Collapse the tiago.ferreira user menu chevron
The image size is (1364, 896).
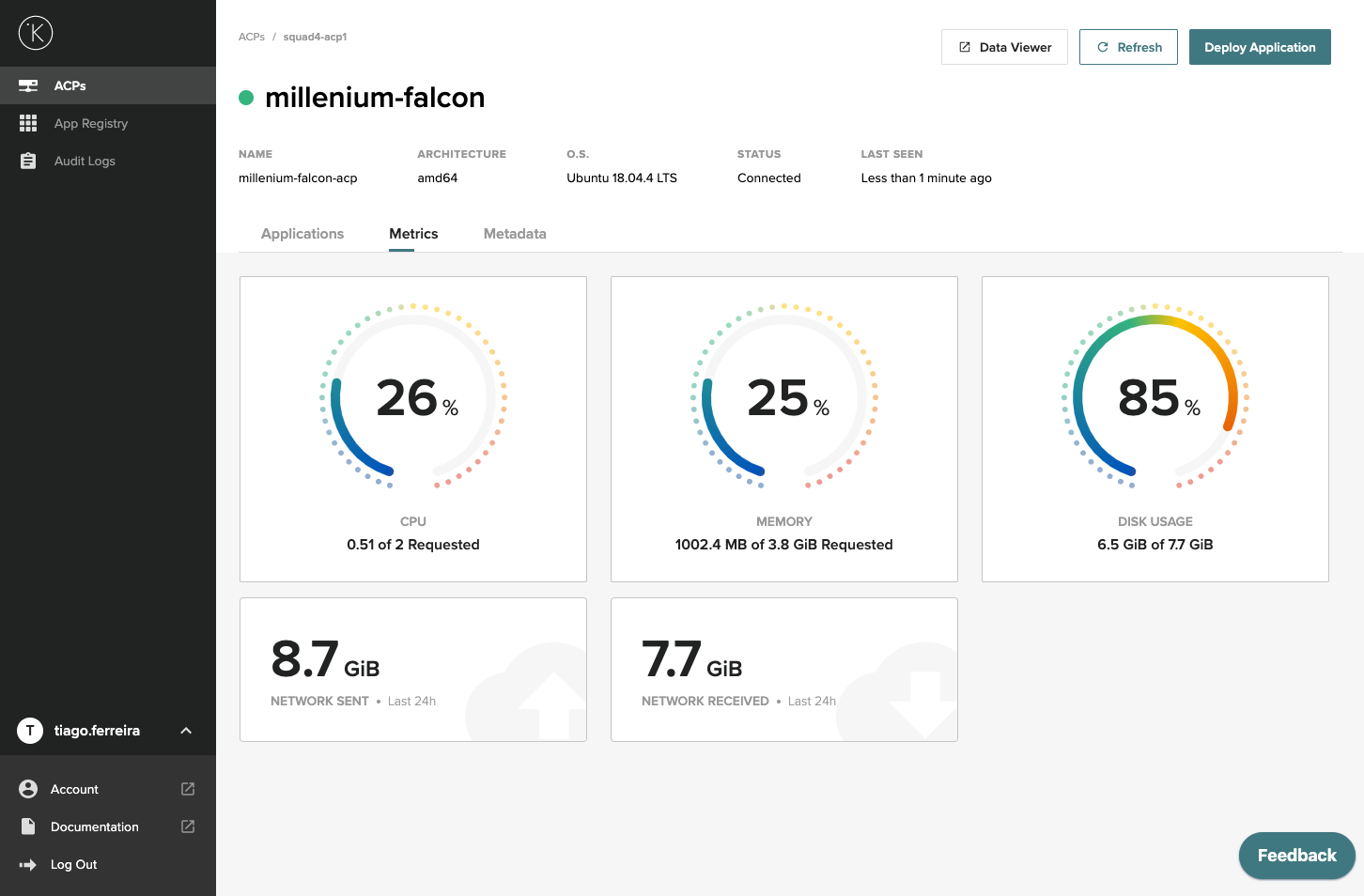pos(186,731)
